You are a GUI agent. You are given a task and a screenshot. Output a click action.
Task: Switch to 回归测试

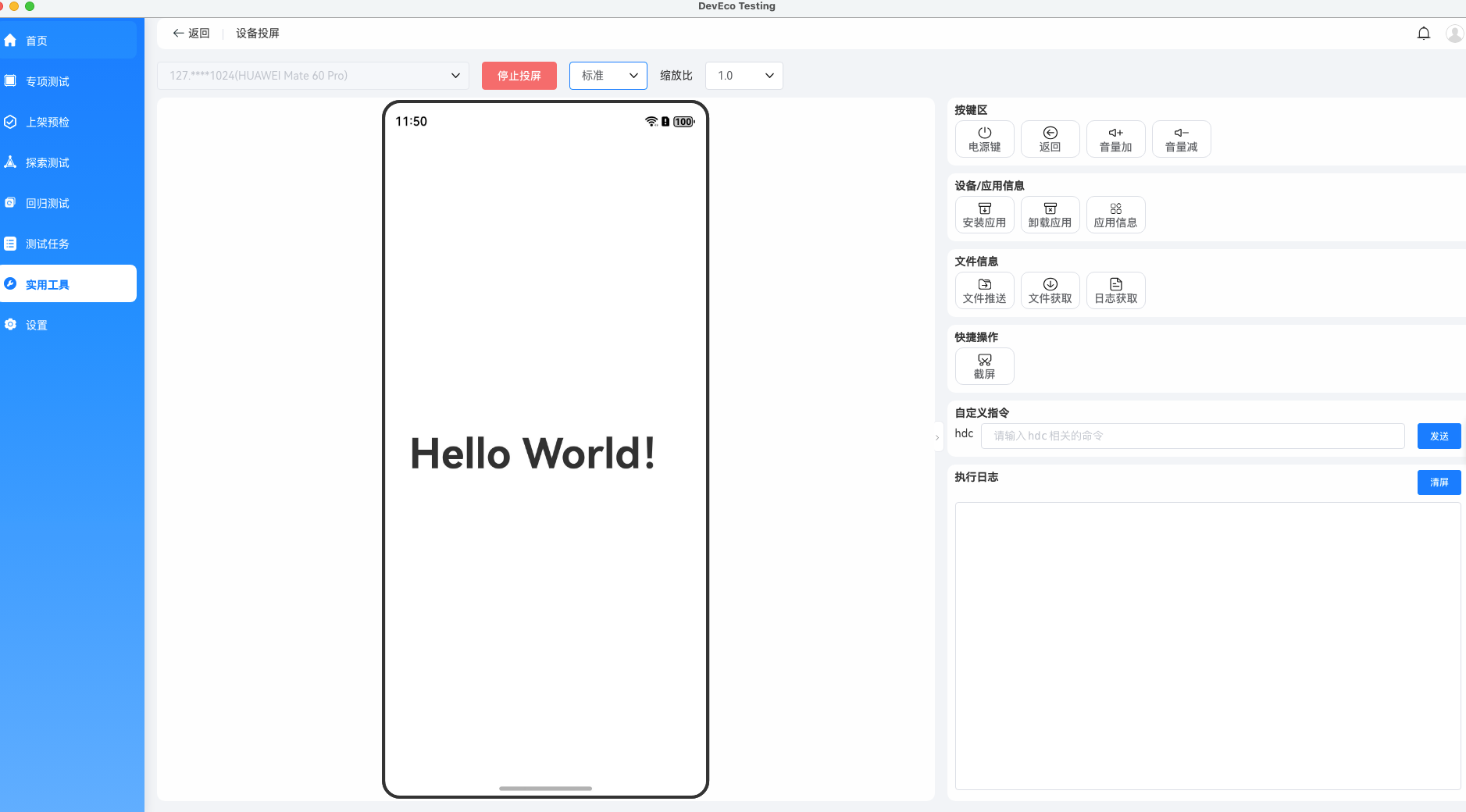(x=68, y=203)
